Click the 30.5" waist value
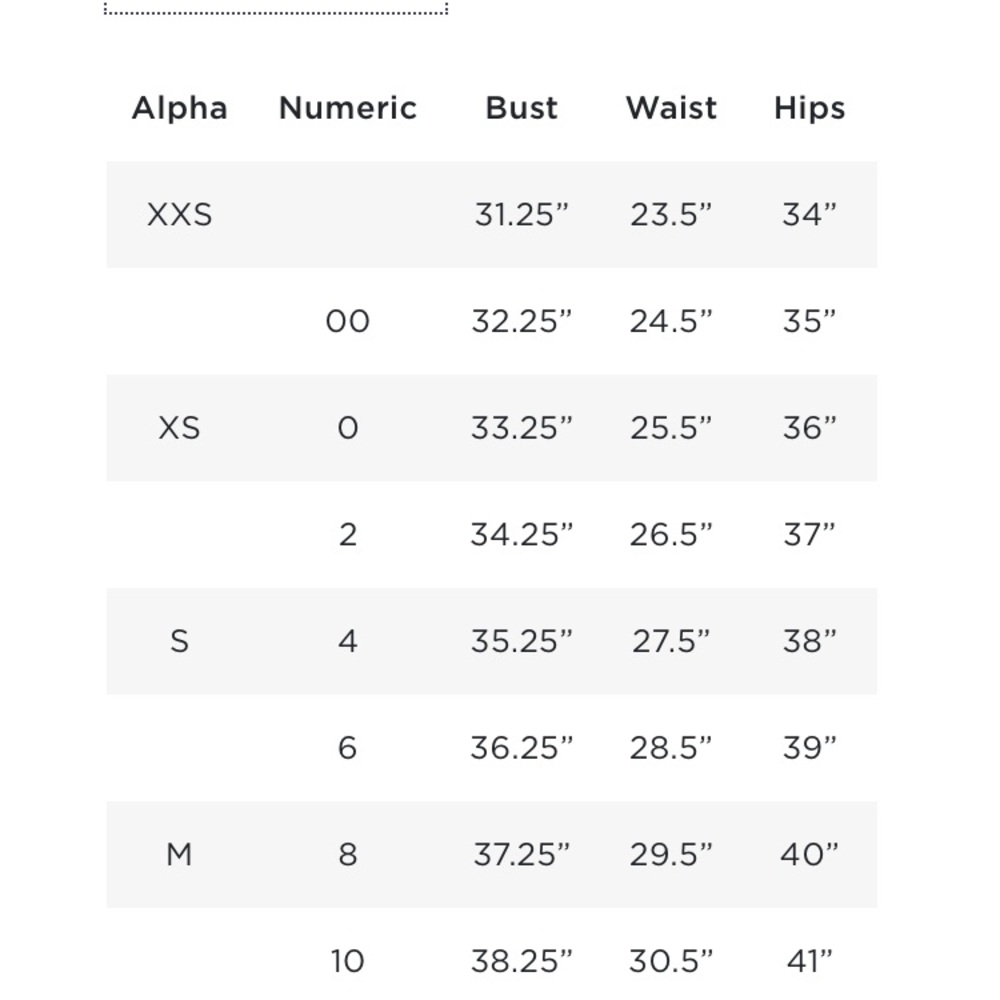The width and height of the screenshot is (1000, 1000). (x=671, y=960)
